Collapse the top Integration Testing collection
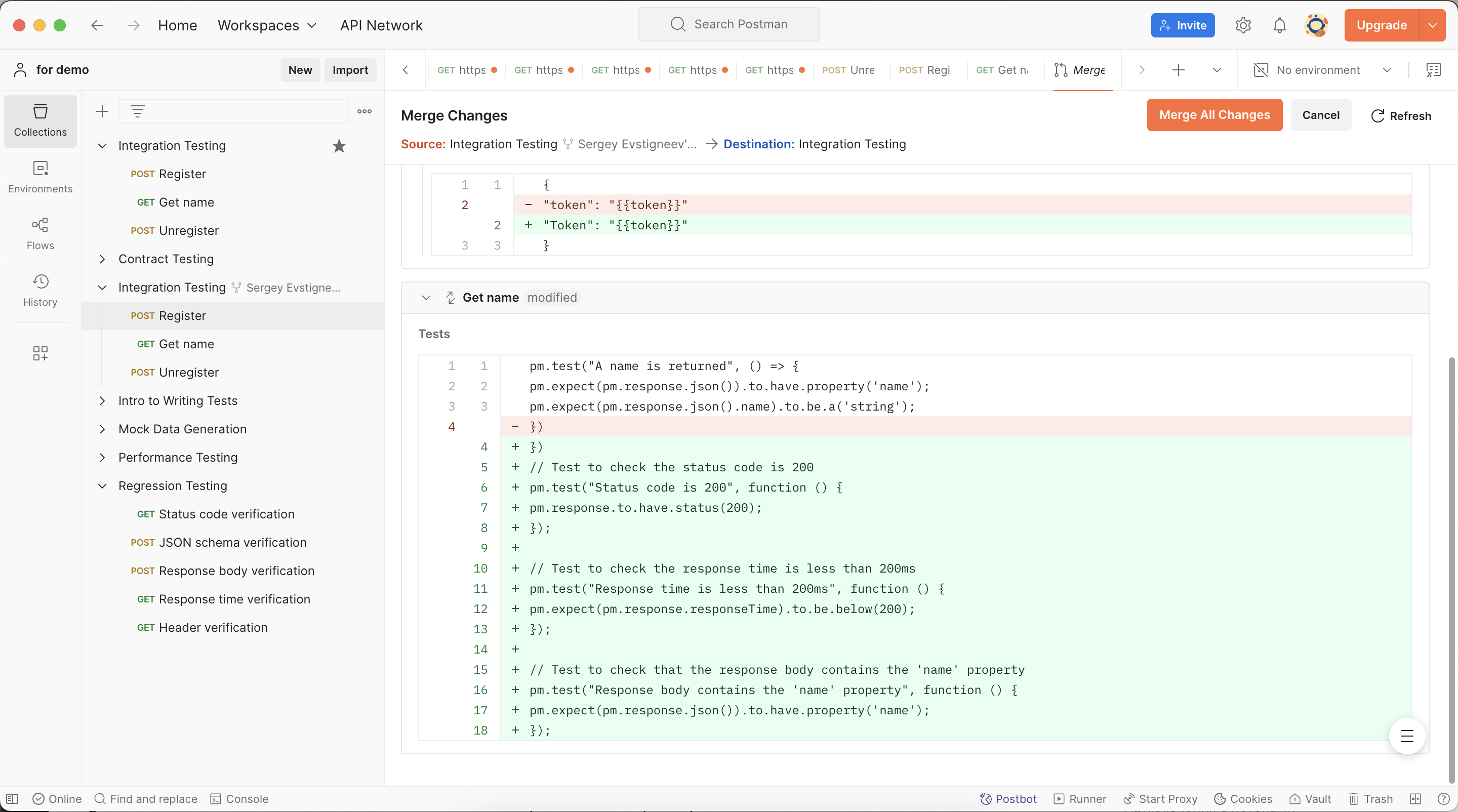1458x812 pixels. coord(102,146)
